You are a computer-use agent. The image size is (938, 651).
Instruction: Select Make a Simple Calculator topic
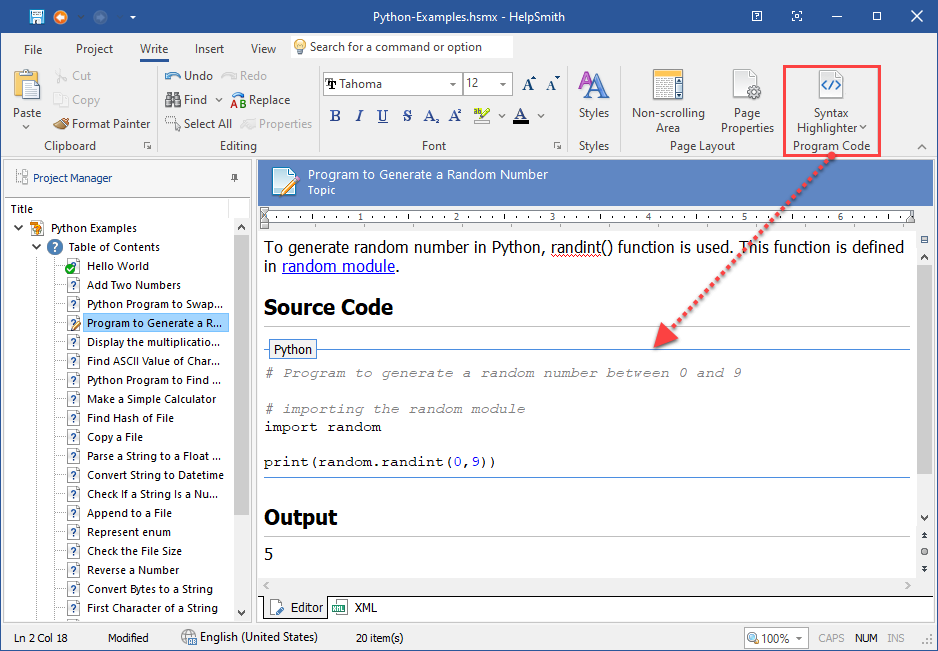[x=151, y=399]
